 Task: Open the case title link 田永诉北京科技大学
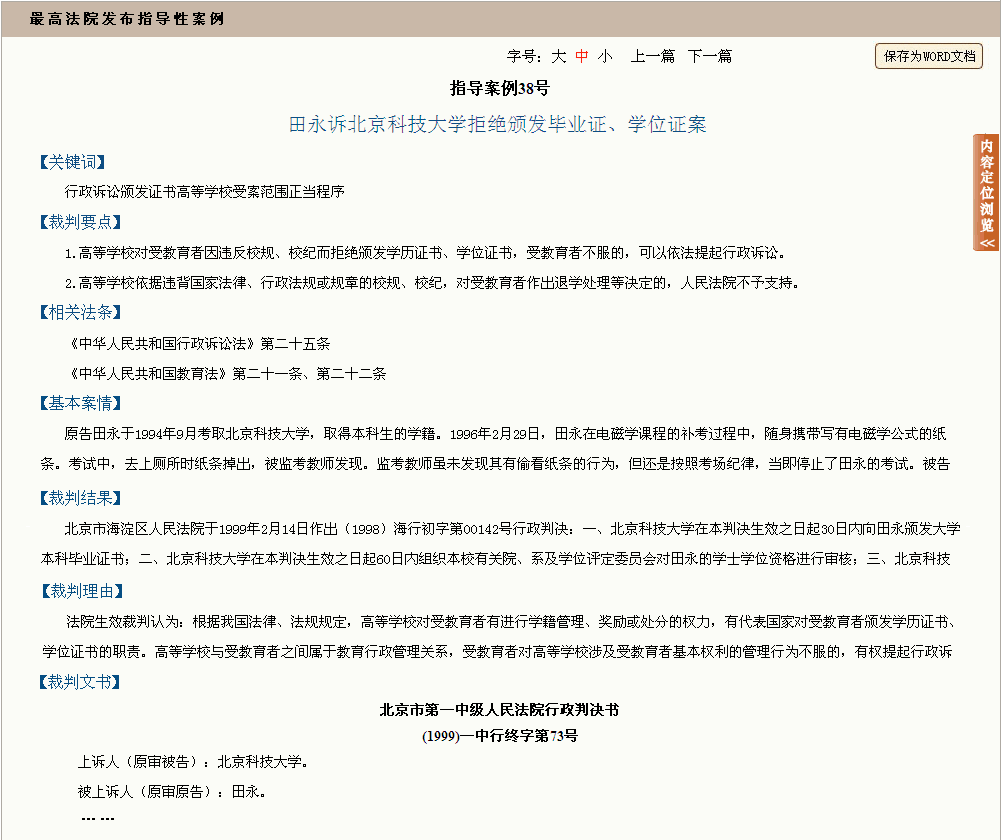(x=497, y=124)
